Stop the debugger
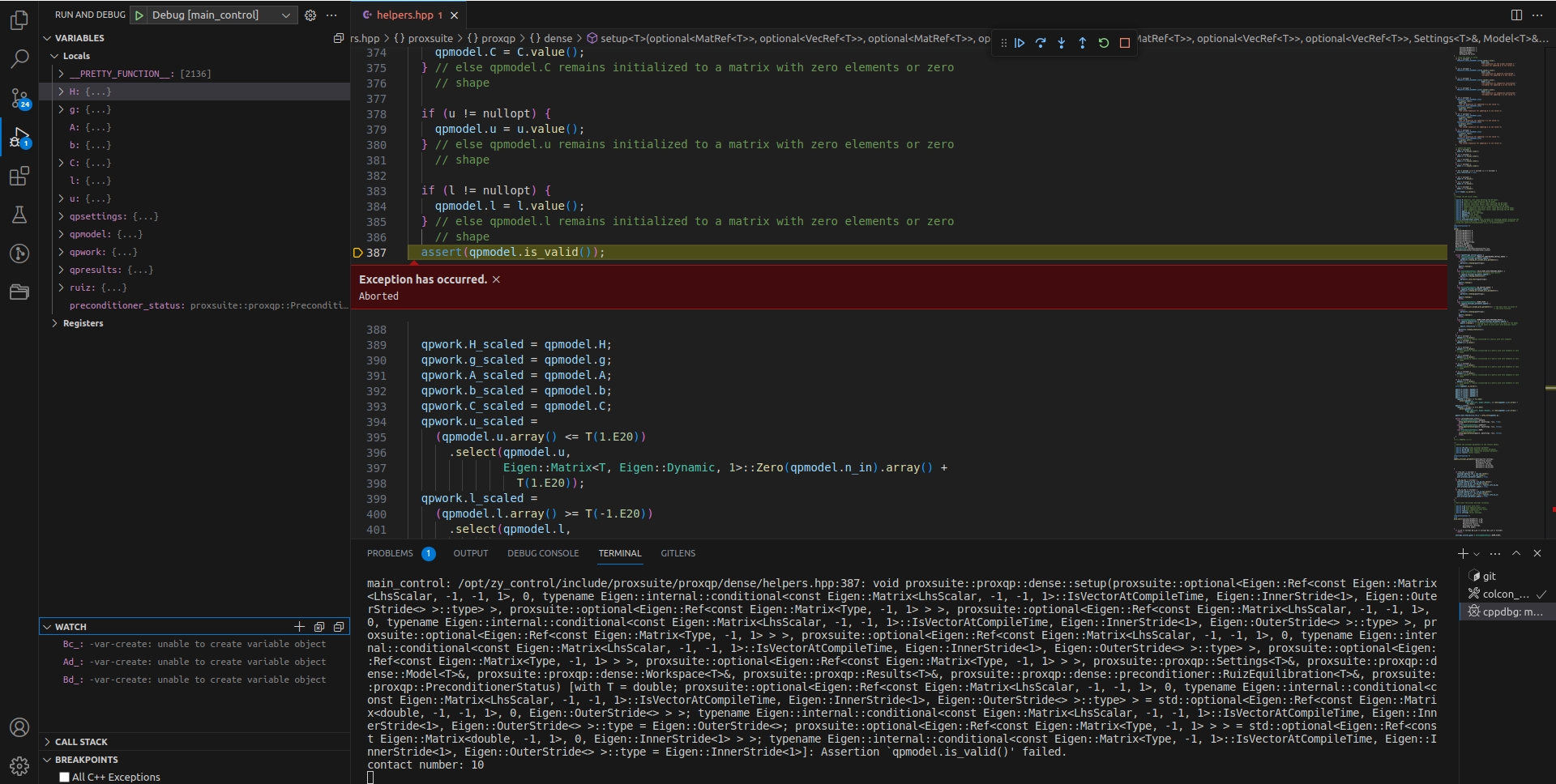This screenshot has height=784, width=1556. 1125,43
